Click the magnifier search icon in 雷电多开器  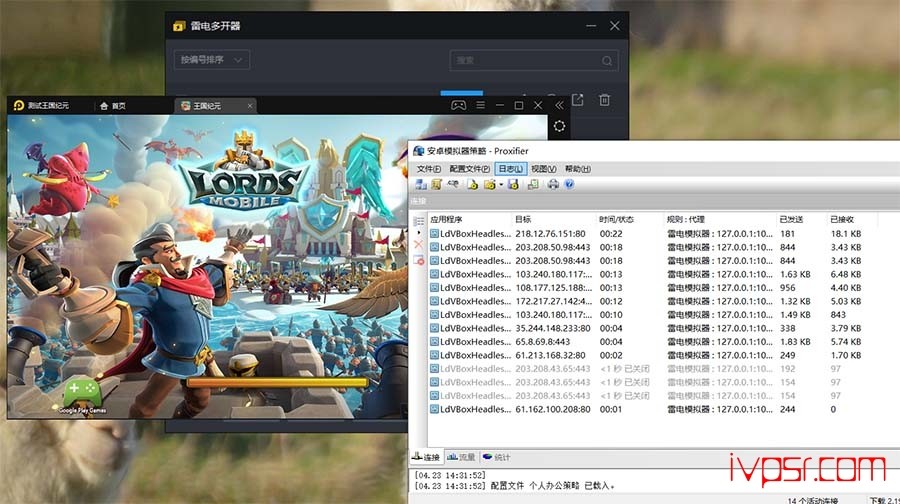[607, 61]
